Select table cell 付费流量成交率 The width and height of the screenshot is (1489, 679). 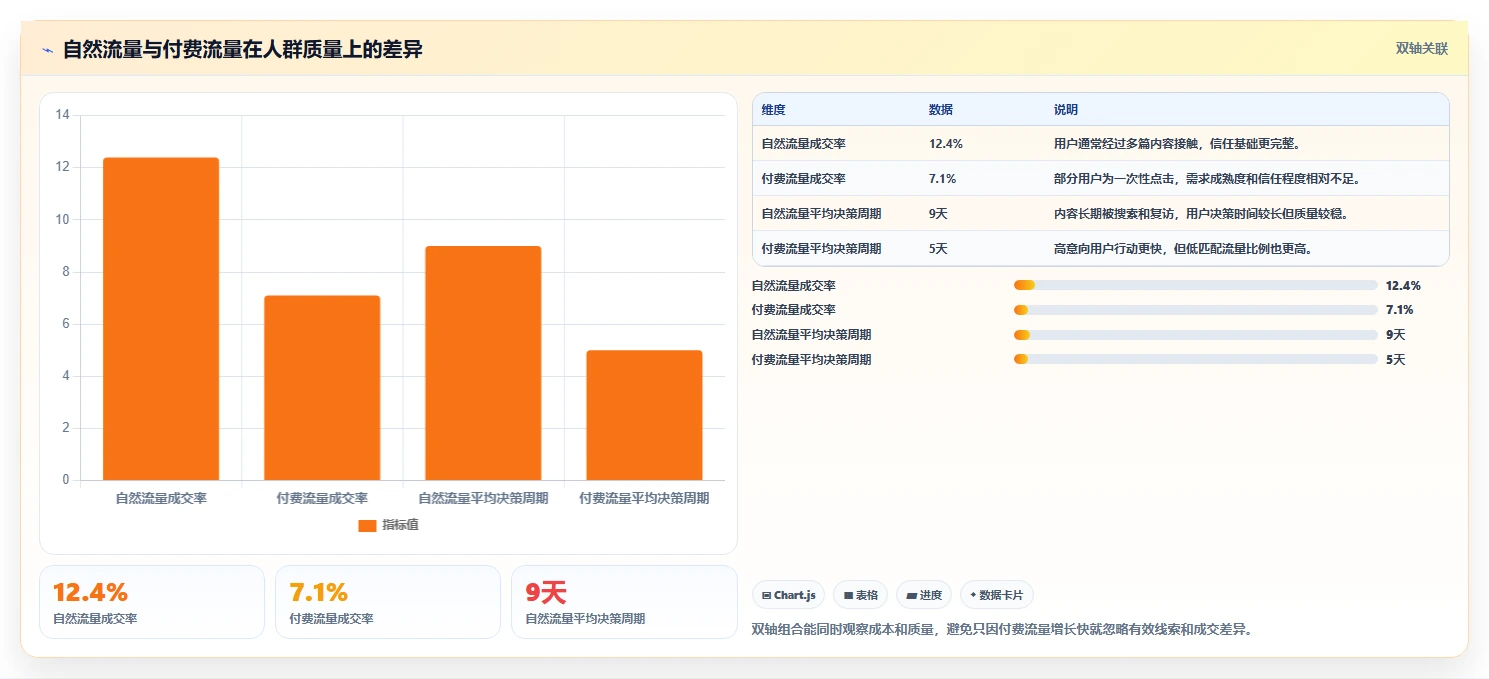803,179
